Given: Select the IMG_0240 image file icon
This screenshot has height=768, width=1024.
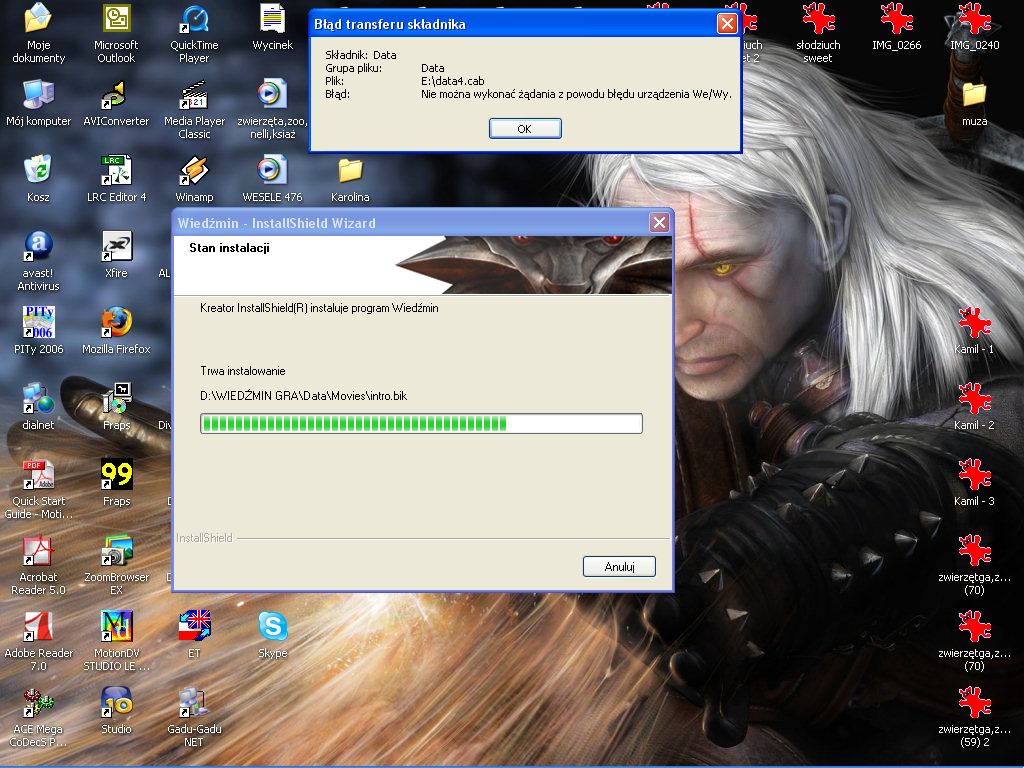Looking at the screenshot, I should pos(974,27).
